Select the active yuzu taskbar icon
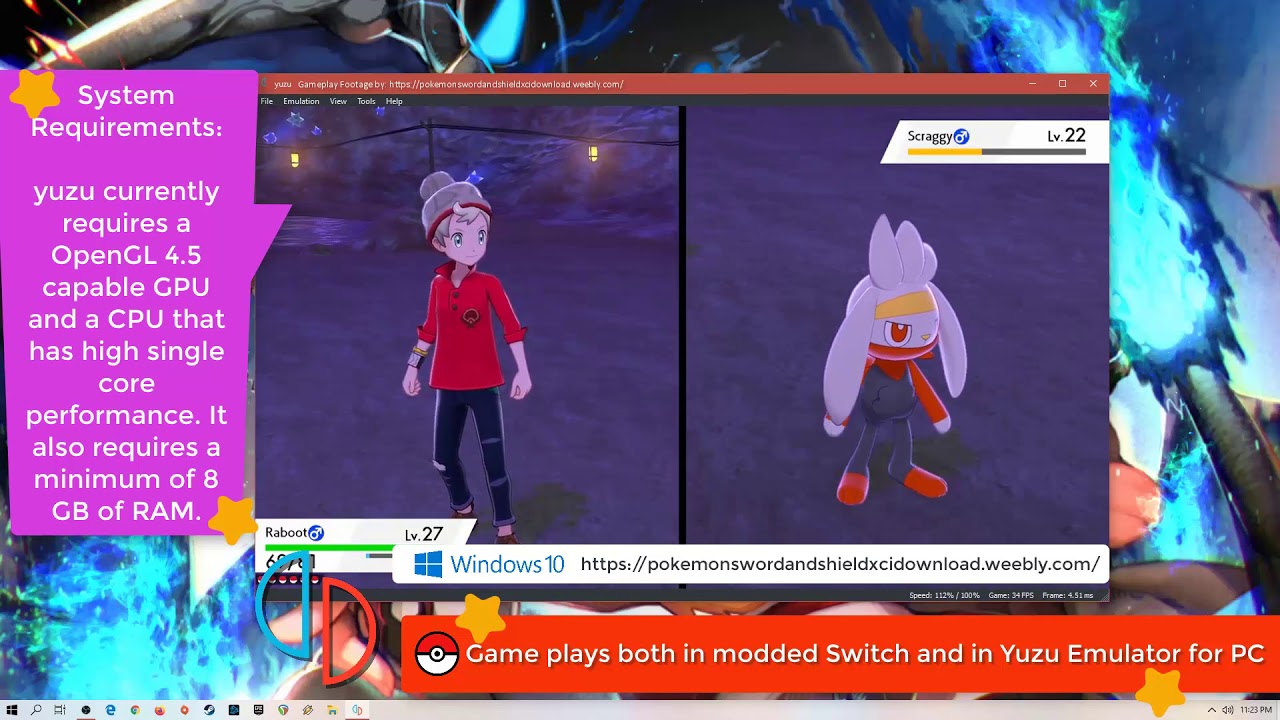Viewport: 1280px width, 720px height. coord(357,710)
